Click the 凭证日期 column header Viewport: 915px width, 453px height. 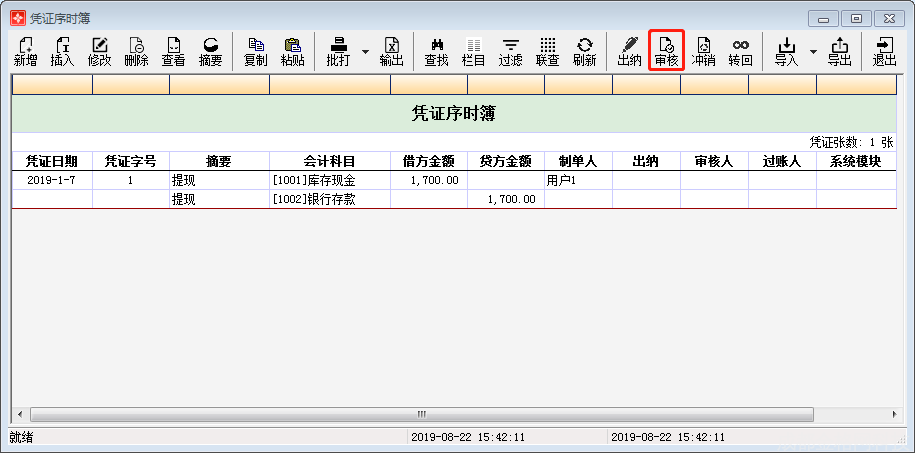(52, 161)
